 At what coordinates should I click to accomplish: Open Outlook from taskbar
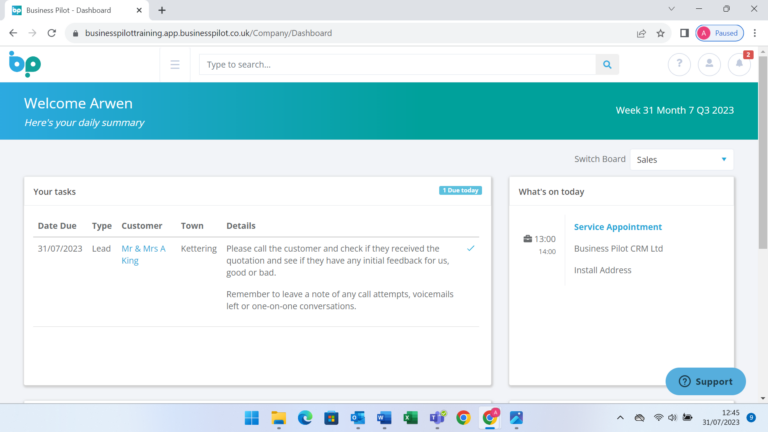coord(358,418)
